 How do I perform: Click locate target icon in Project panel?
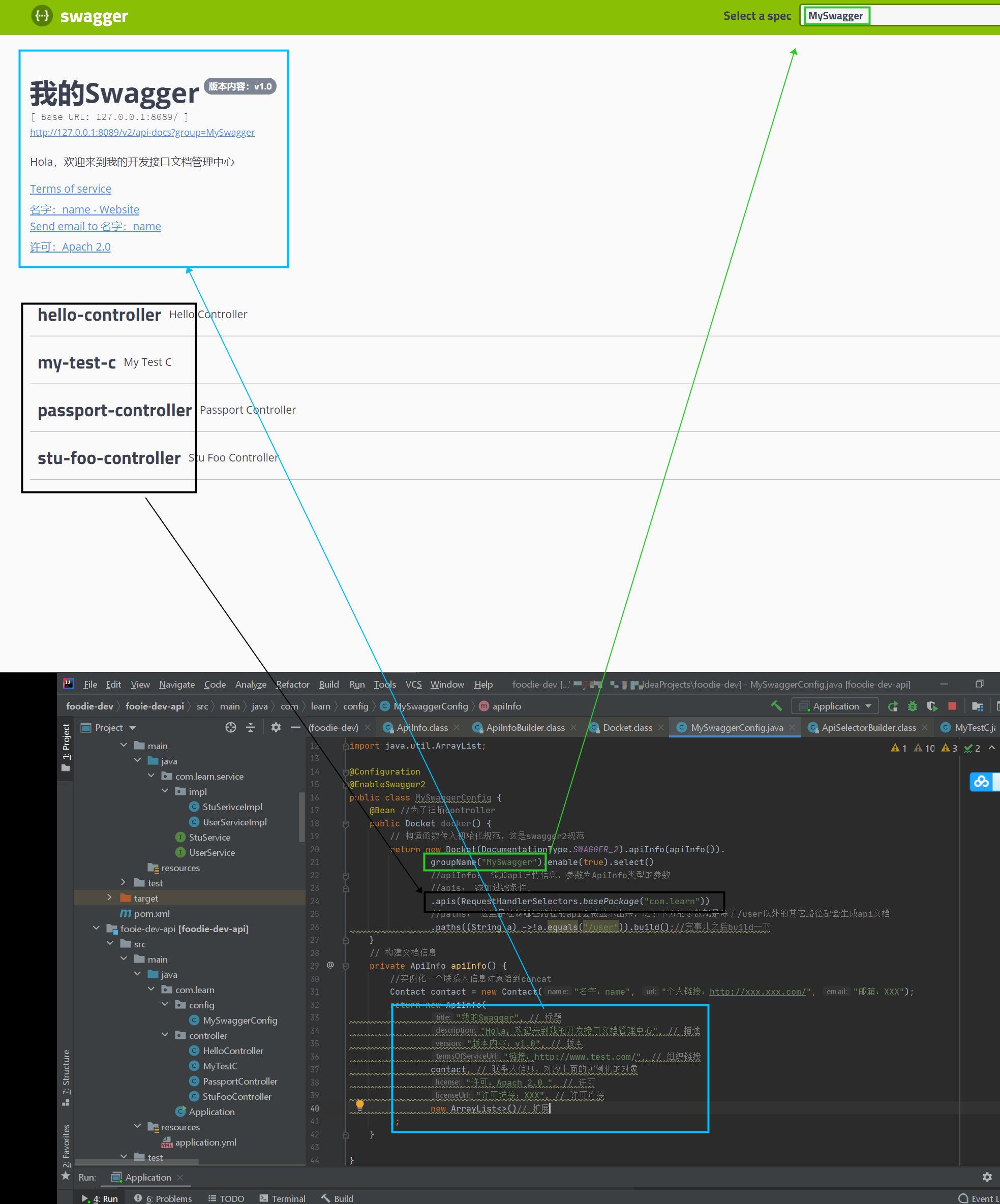click(230, 728)
